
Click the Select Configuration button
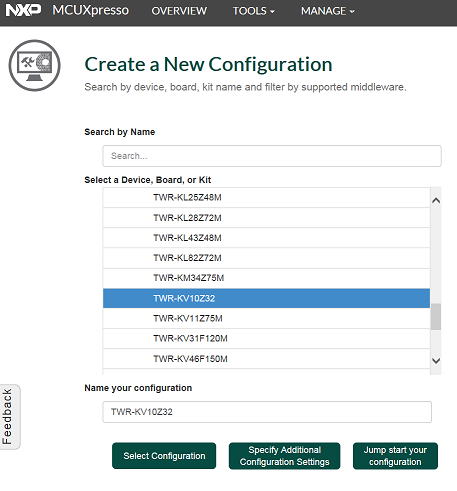pos(164,456)
